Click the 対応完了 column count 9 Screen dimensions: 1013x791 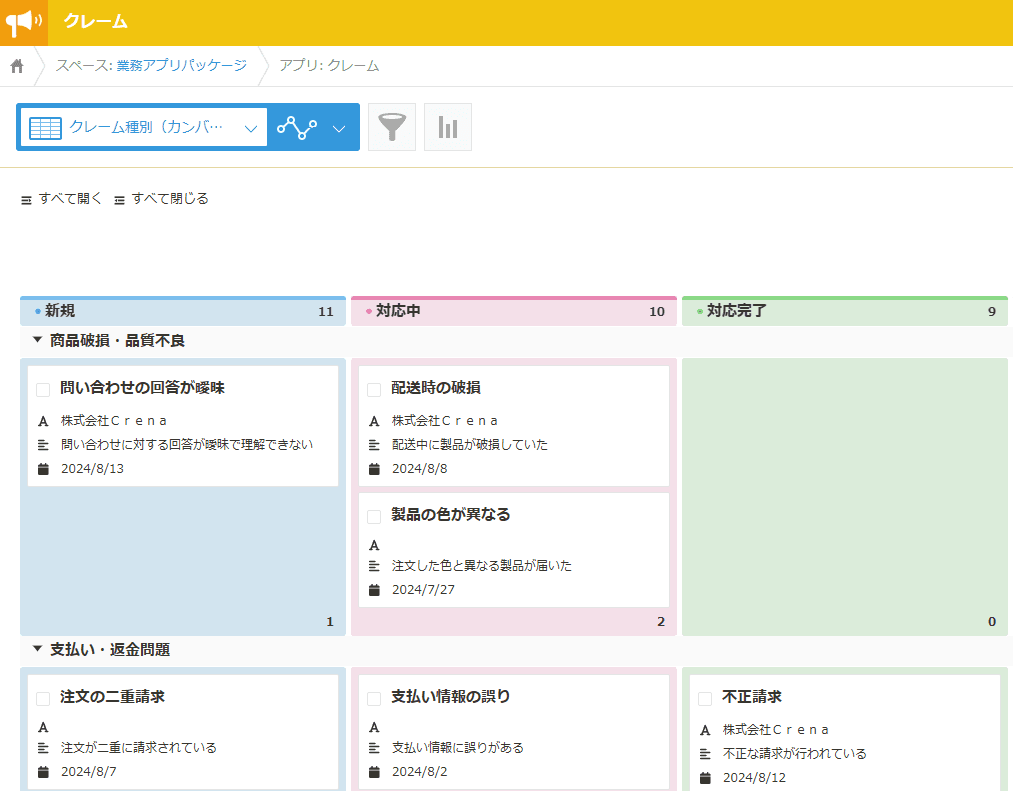coord(992,312)
